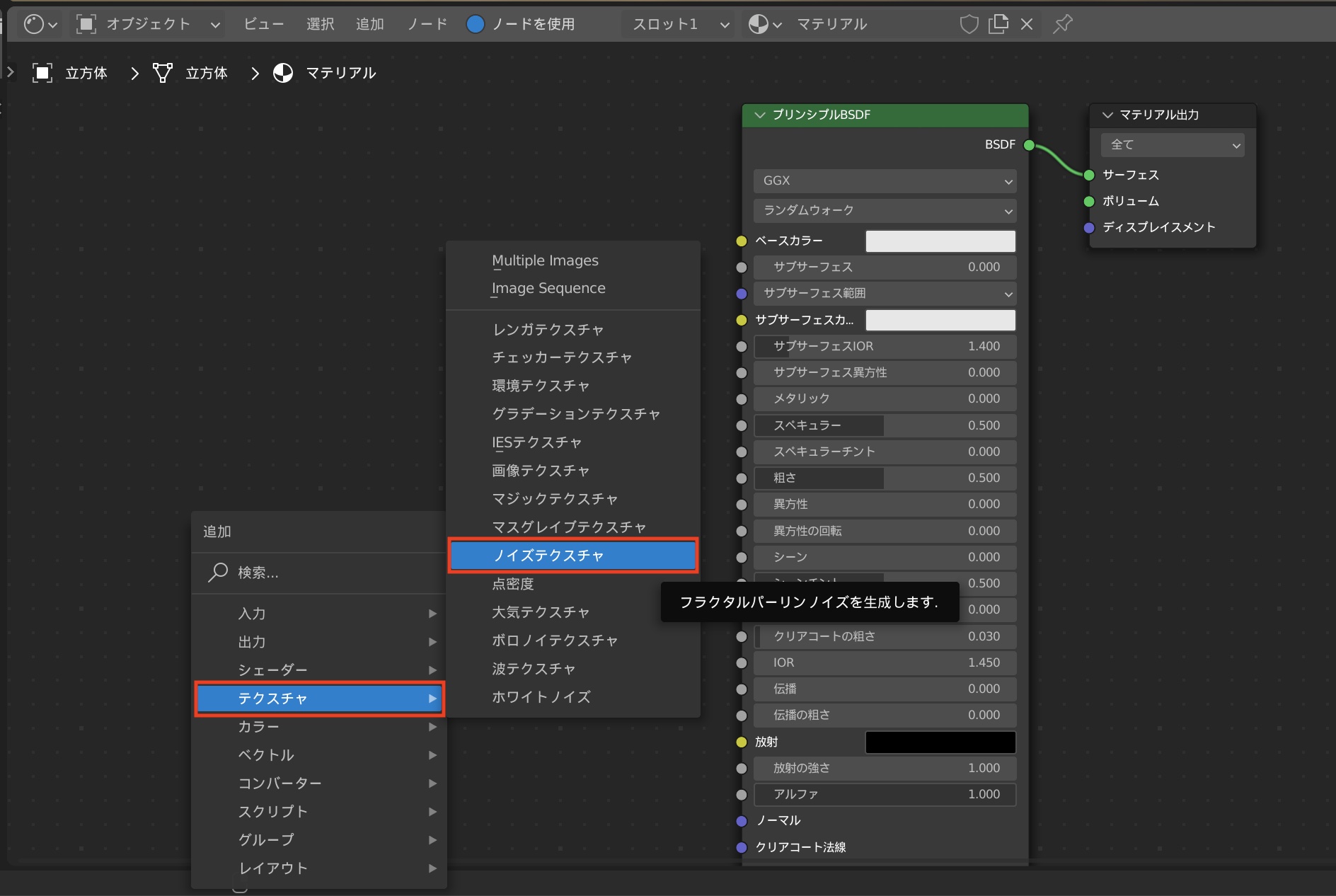This screenshot has height=896, width=1336.
Task: Click the 立方体 mesh icon in breadcrumb
Action: (163, 73)
